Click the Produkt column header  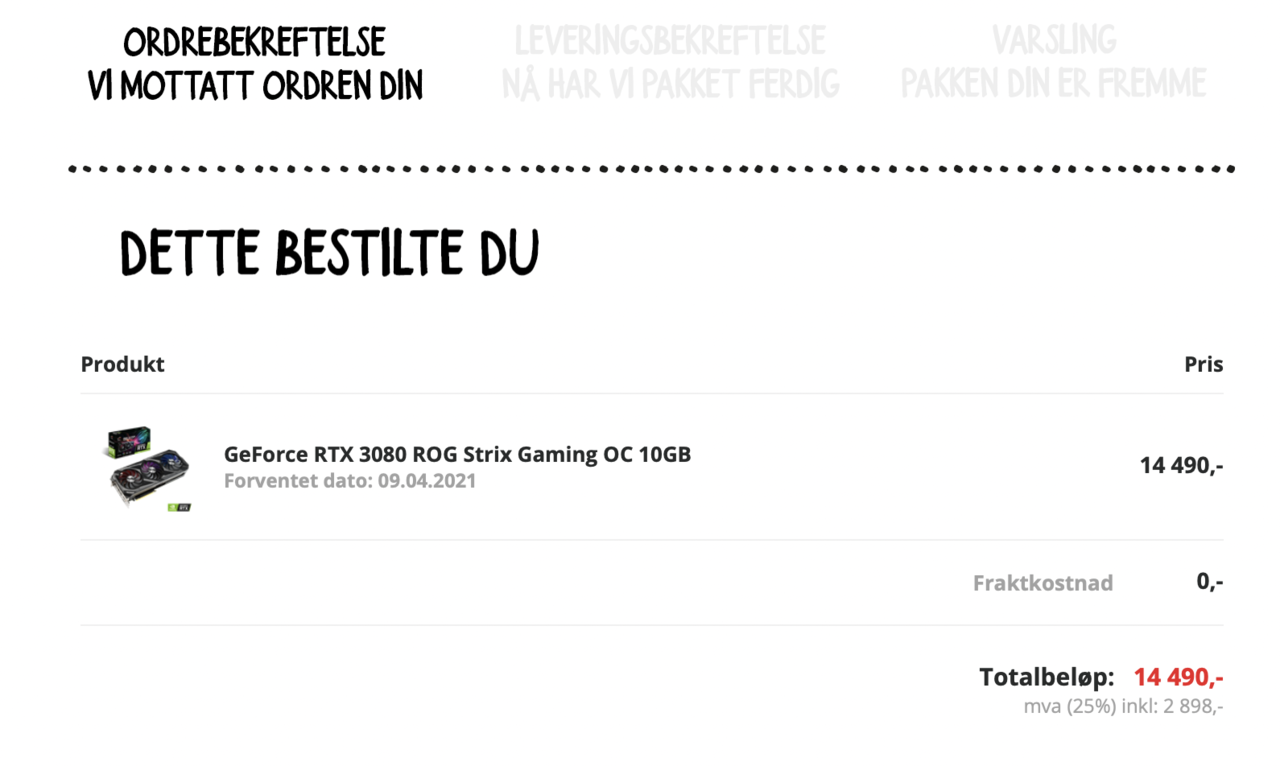pos(122,364)
